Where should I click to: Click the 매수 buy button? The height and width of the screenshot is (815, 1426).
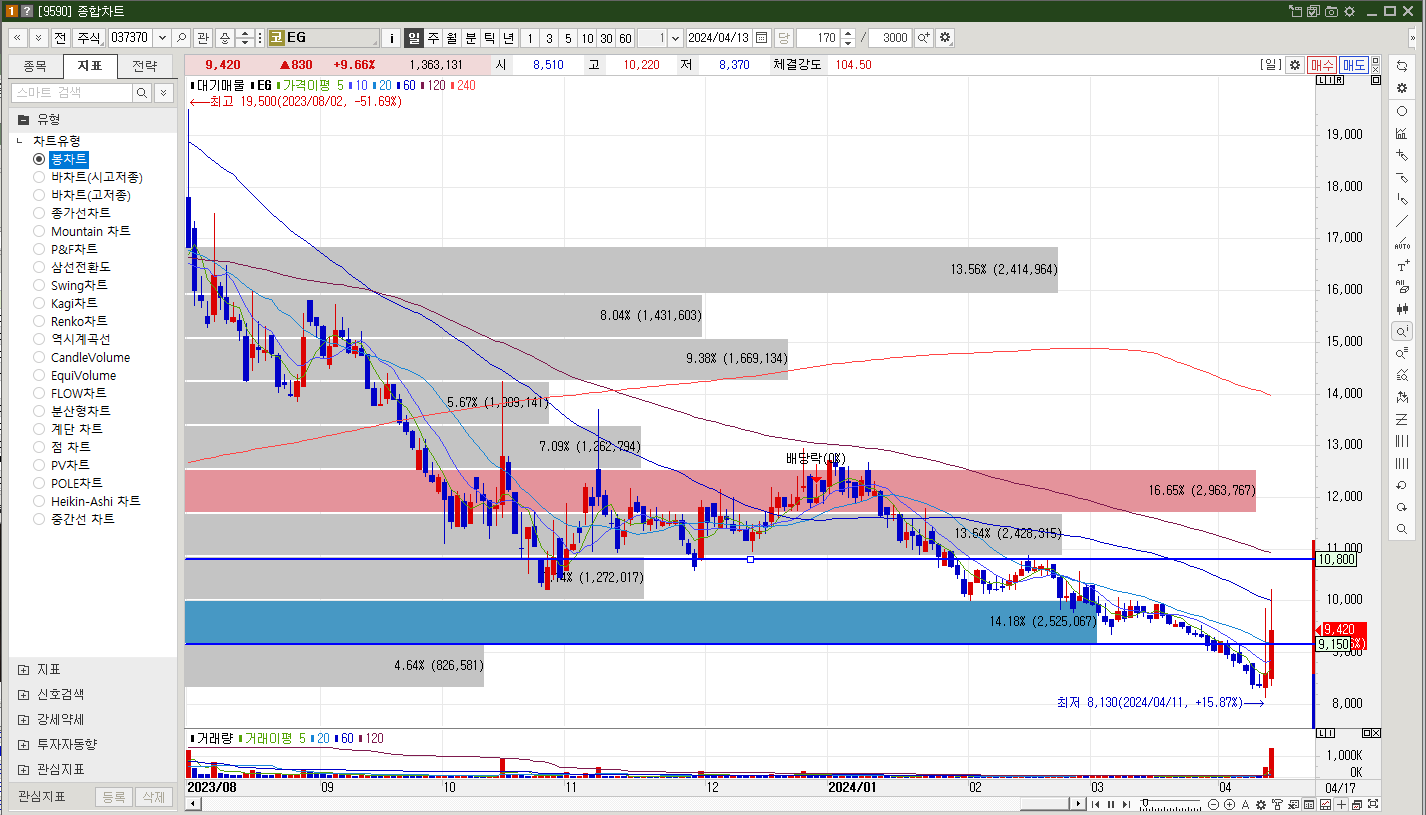click(x=1322, y=65)
